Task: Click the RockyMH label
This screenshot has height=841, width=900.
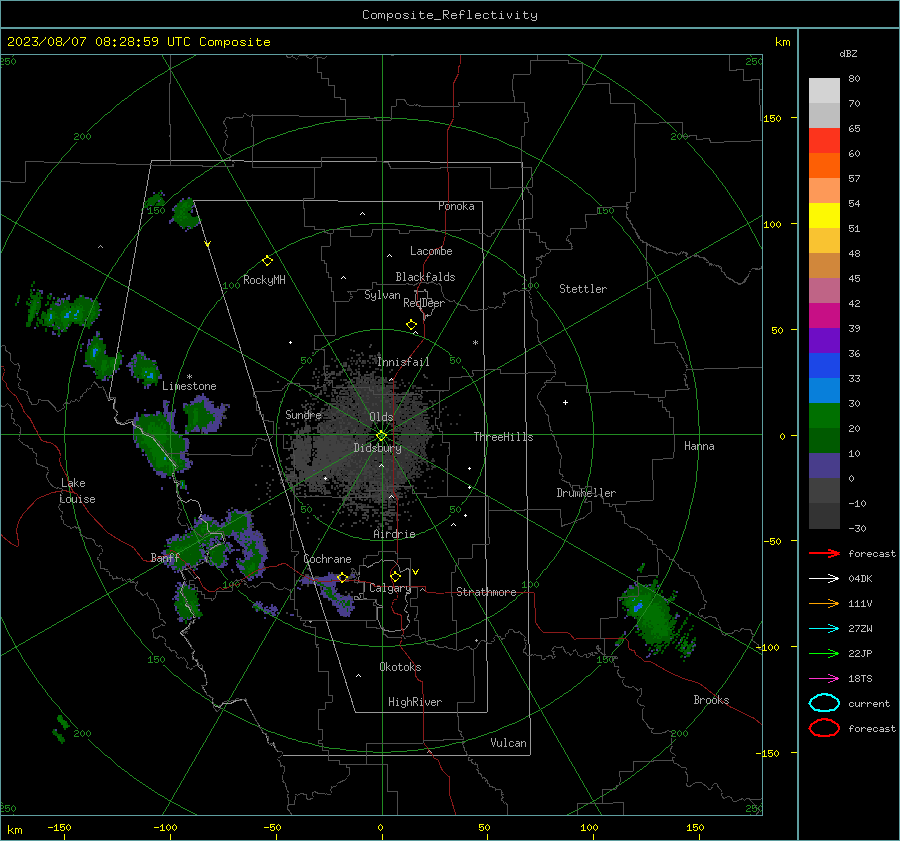Action: (x=264, y=280)
